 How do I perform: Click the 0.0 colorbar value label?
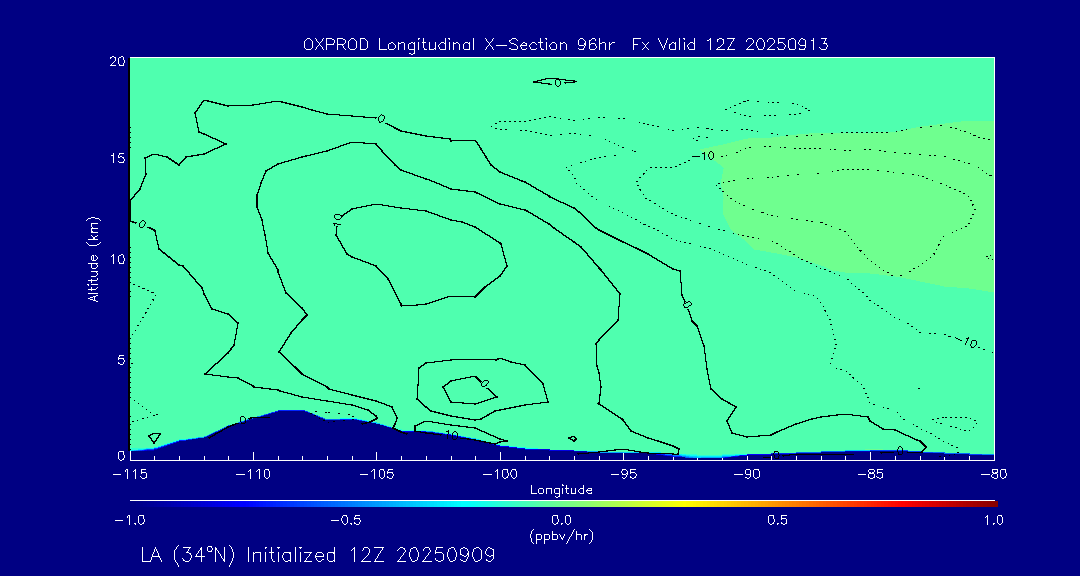click(x=561, y=520)
